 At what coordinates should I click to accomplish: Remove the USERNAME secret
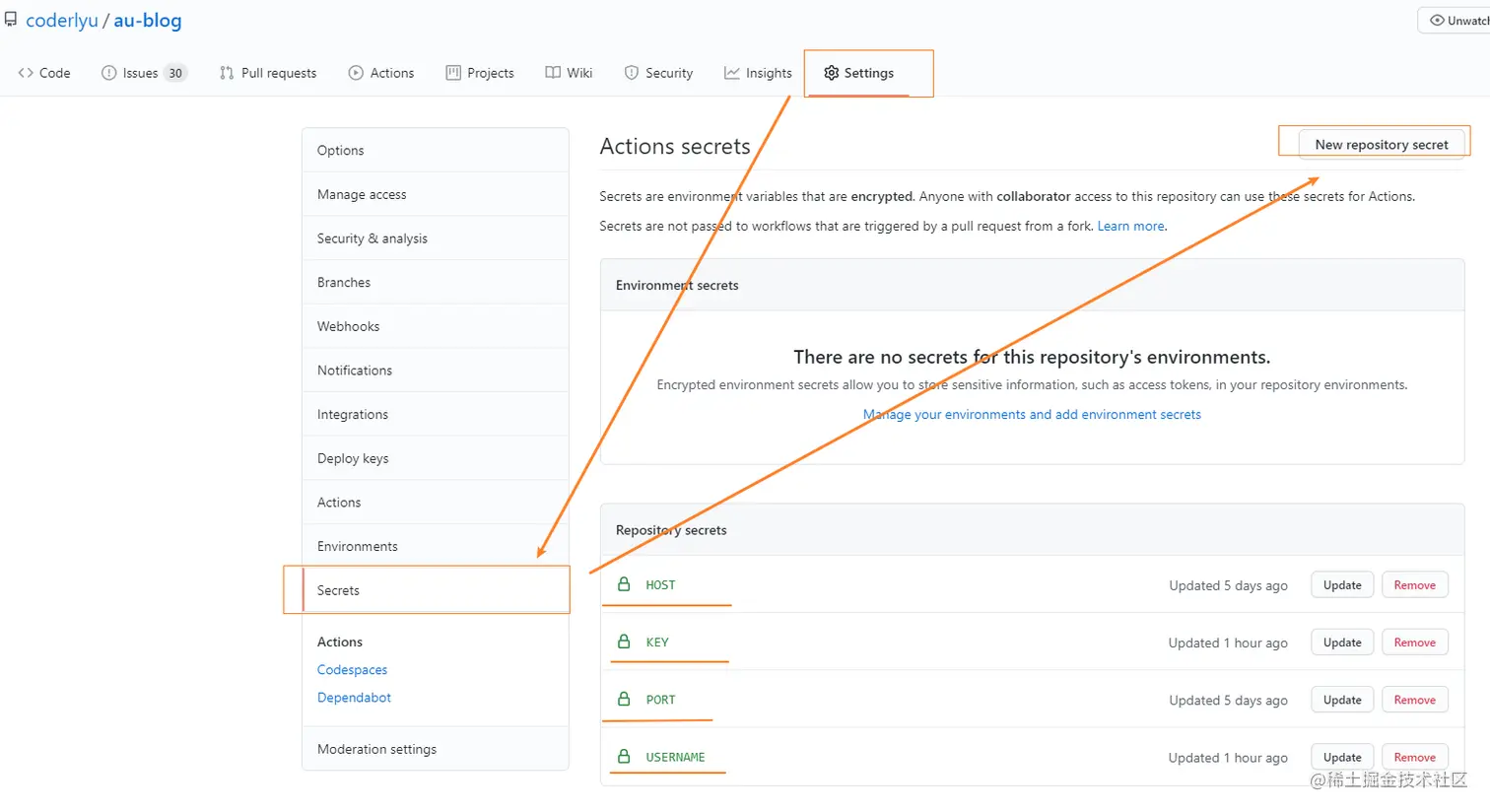tap(1415, 757)
